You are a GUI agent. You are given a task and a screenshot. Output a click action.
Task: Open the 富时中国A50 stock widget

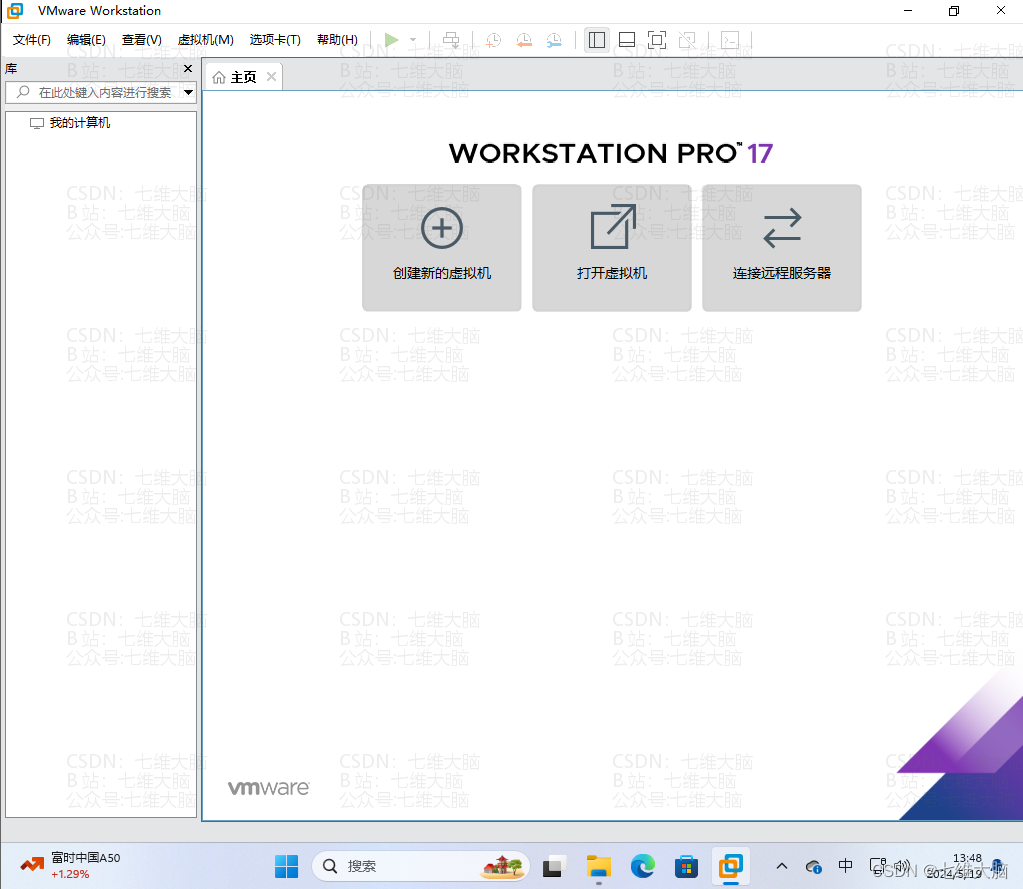(x=70, y=866)
